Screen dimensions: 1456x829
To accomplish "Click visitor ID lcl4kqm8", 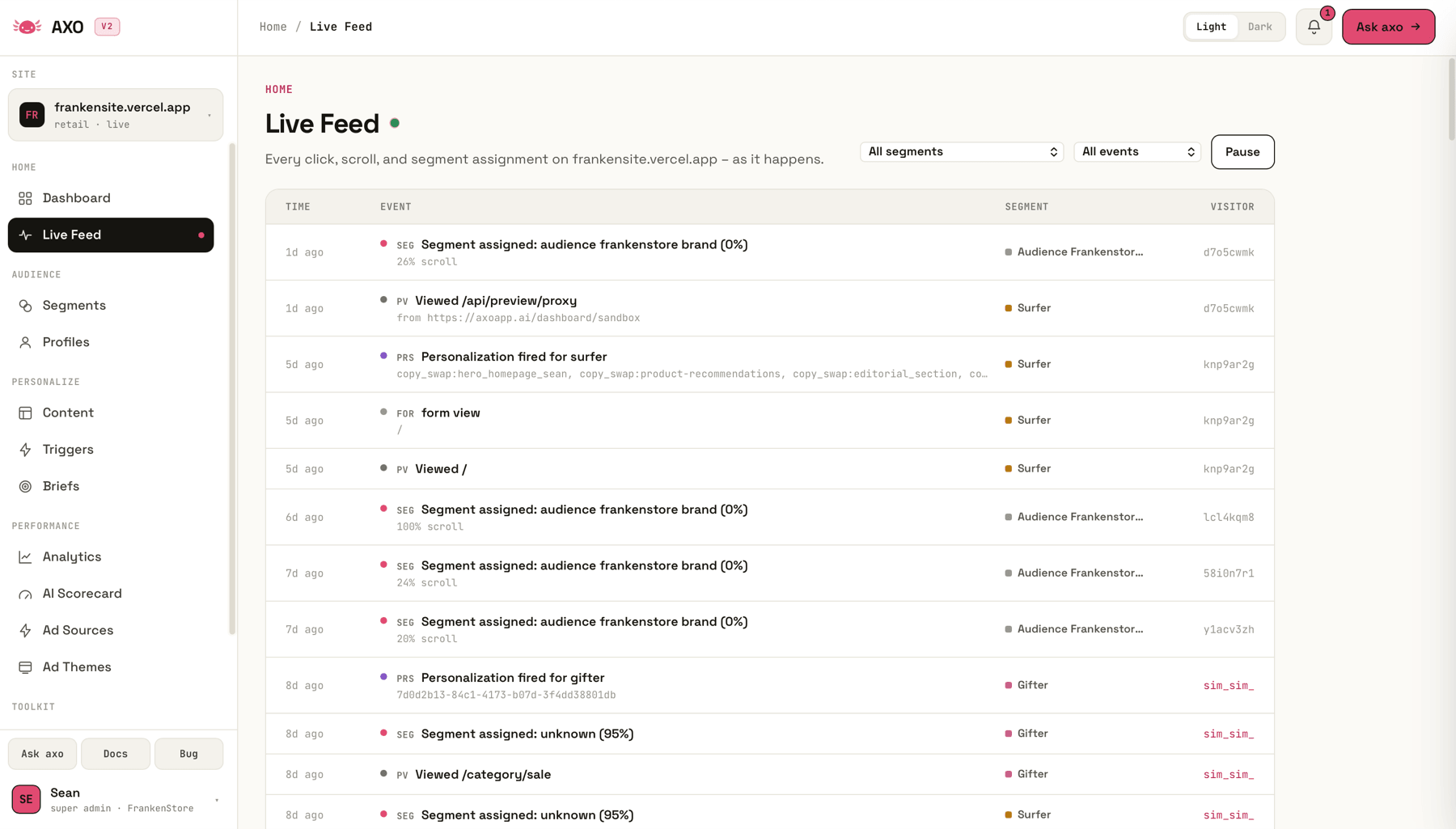I will (x=1229, y=518).
